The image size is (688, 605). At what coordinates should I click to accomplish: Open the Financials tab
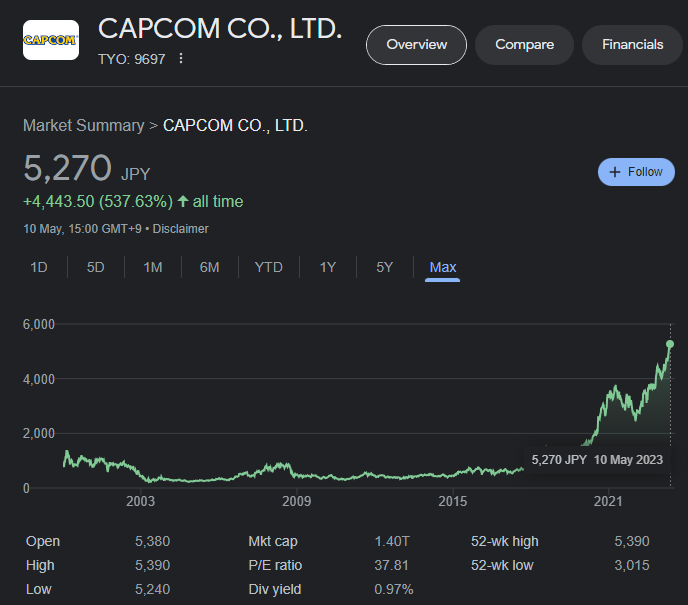632,45
